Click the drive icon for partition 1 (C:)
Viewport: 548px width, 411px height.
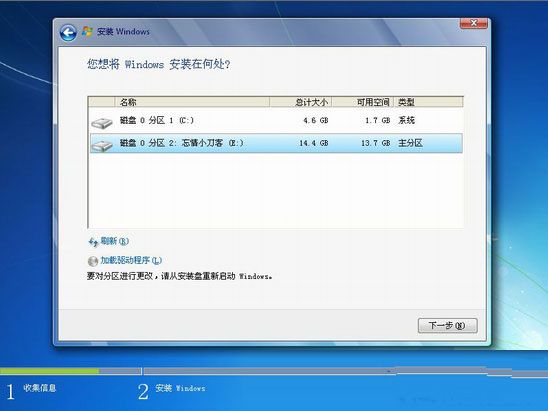tap(102, 123)
